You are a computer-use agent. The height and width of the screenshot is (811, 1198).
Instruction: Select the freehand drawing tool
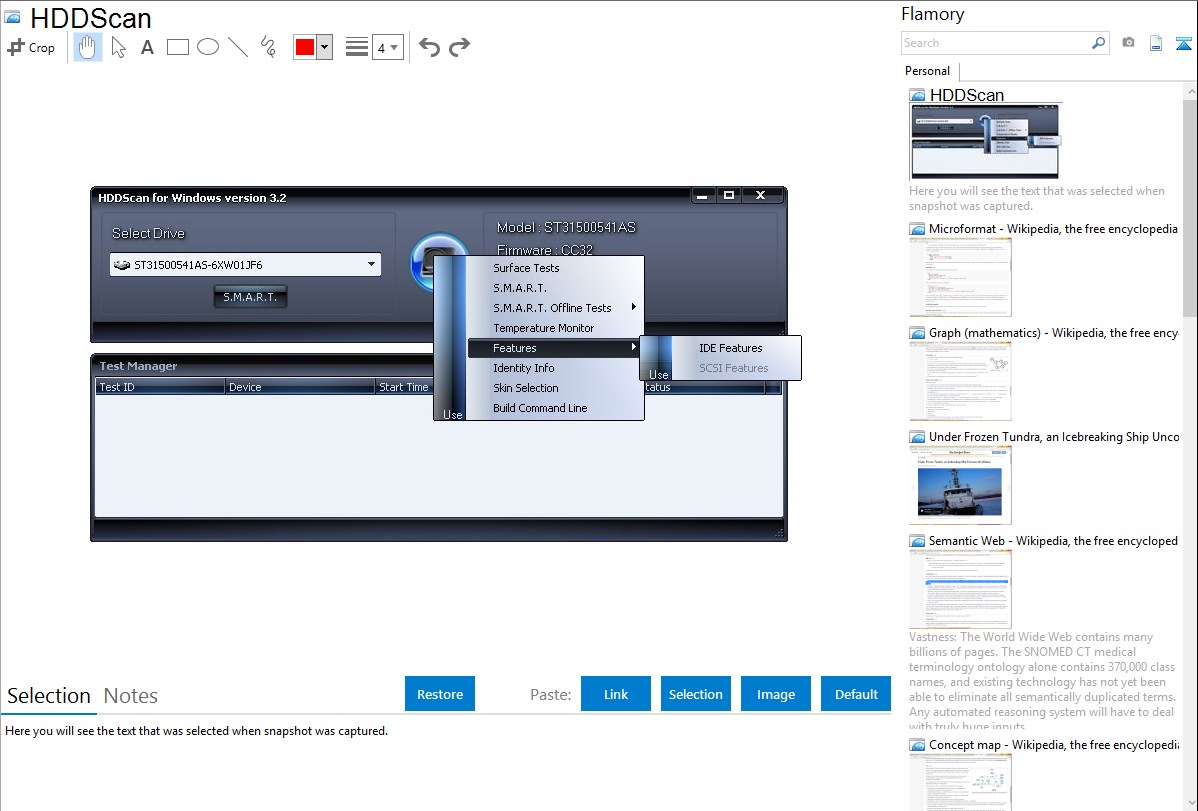268,47
